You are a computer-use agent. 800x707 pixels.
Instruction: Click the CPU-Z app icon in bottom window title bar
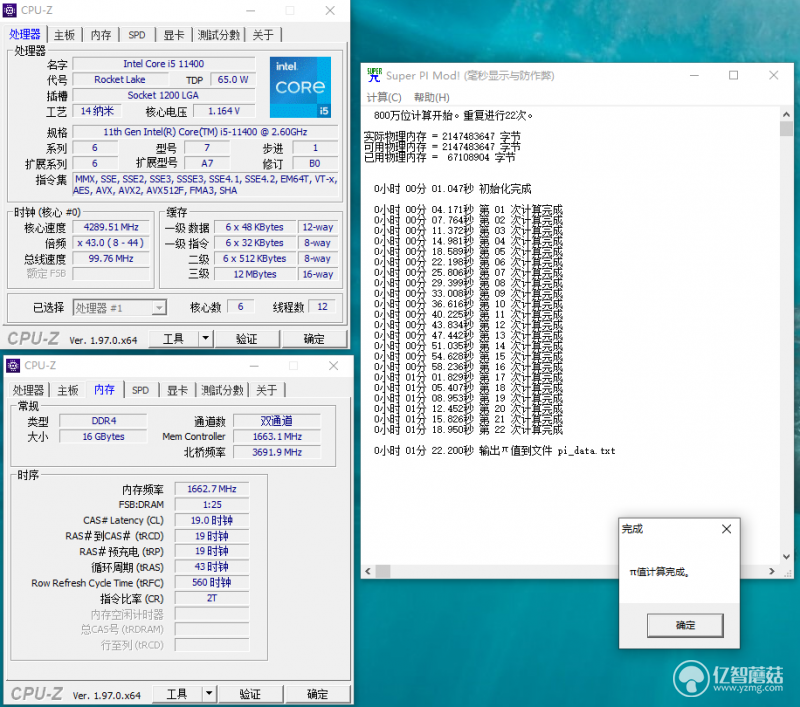13,366
